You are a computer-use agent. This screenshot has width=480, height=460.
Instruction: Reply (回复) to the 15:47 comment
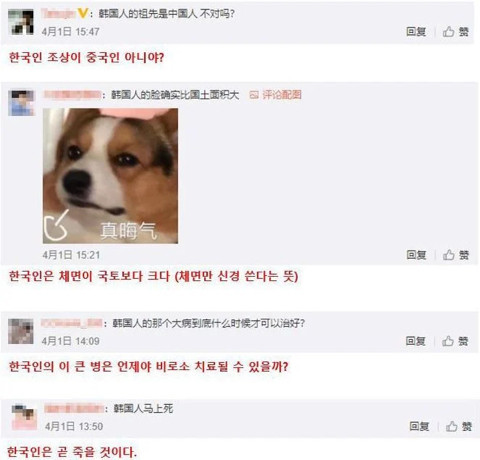tap(416, 32)
